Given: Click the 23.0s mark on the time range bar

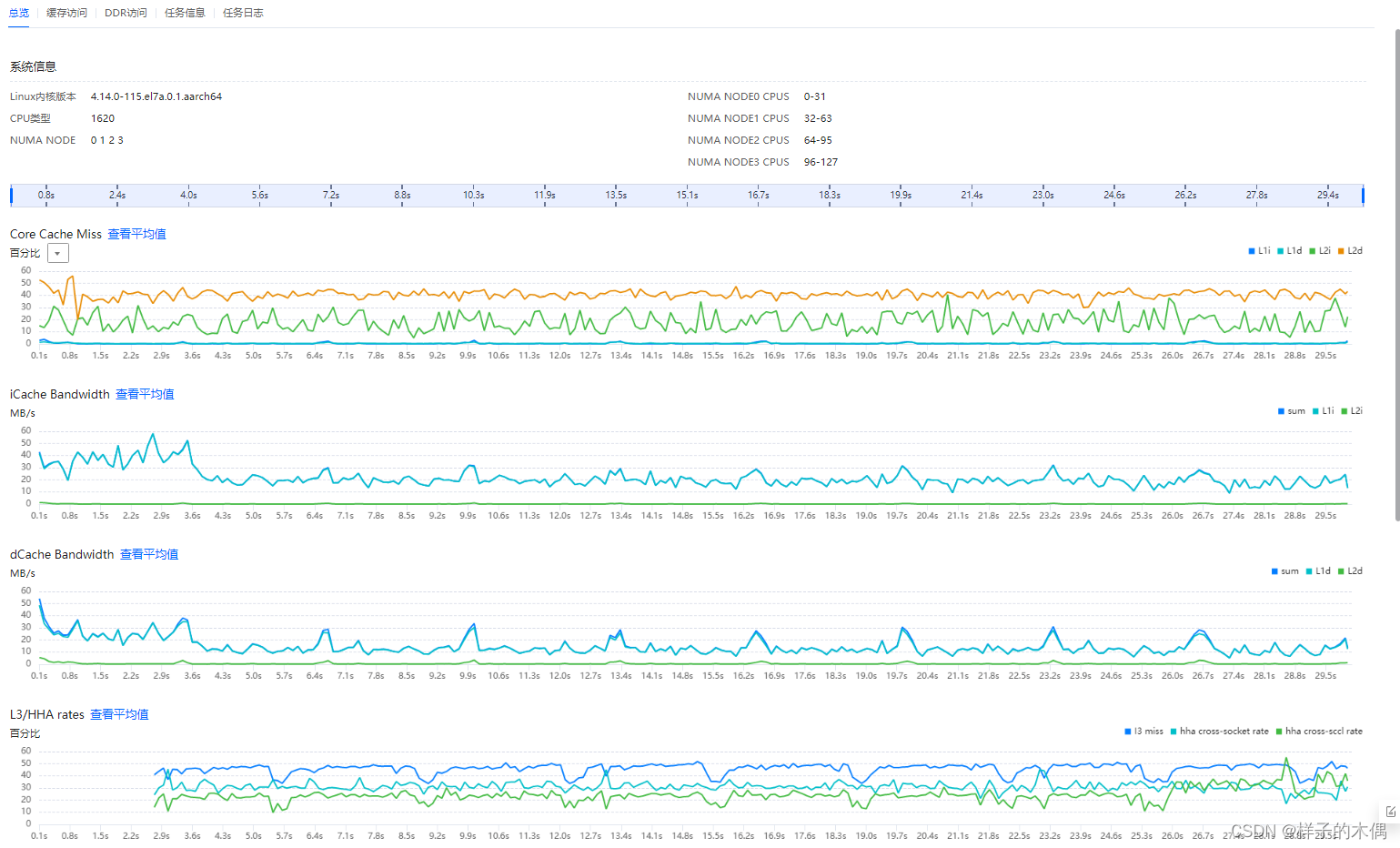Looking at the screenshot, I should [1043, 195].
